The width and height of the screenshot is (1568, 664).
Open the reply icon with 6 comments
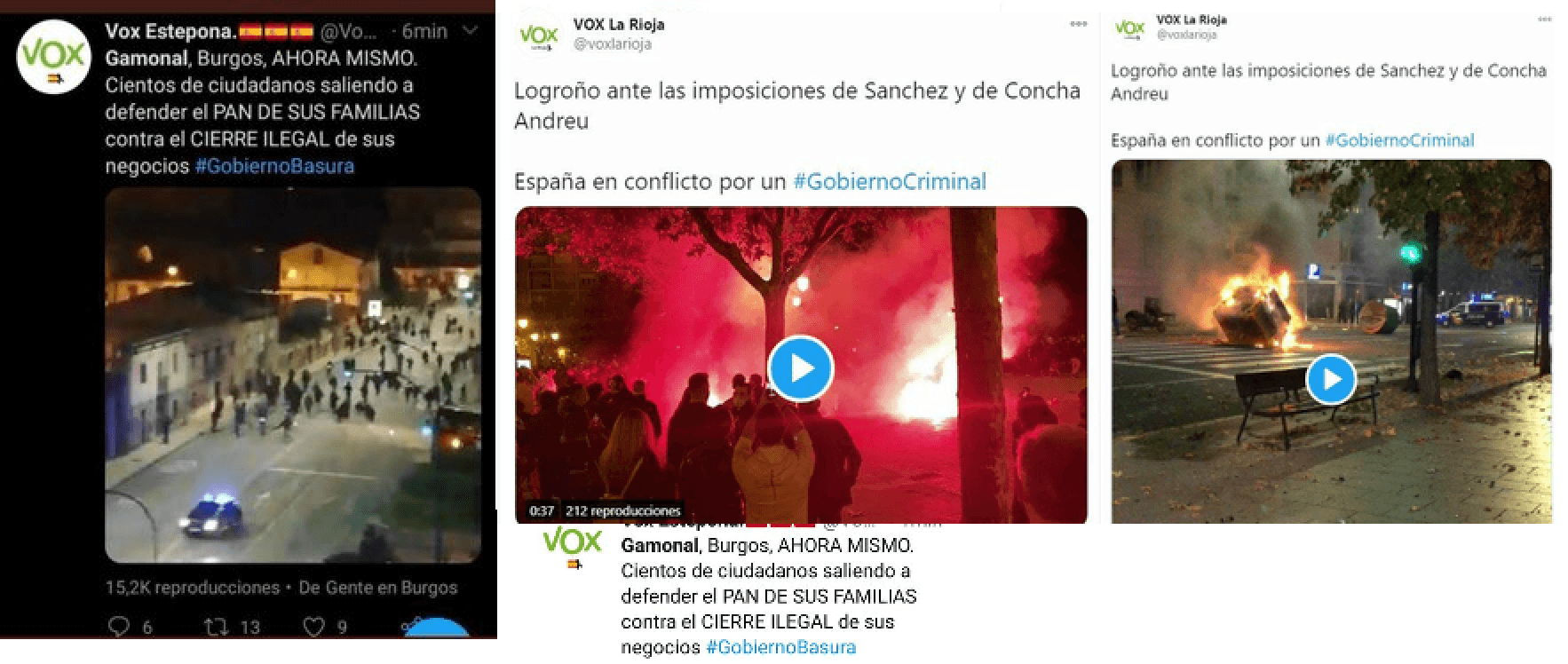click(x=118, y=627)
